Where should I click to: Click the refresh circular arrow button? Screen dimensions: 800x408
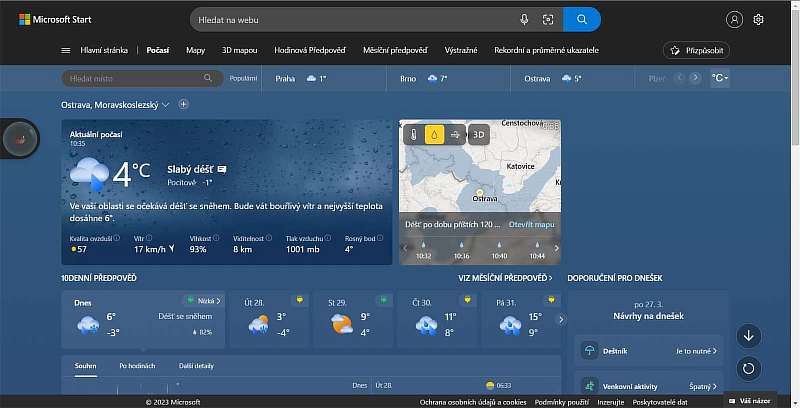(x=749, y=368)
